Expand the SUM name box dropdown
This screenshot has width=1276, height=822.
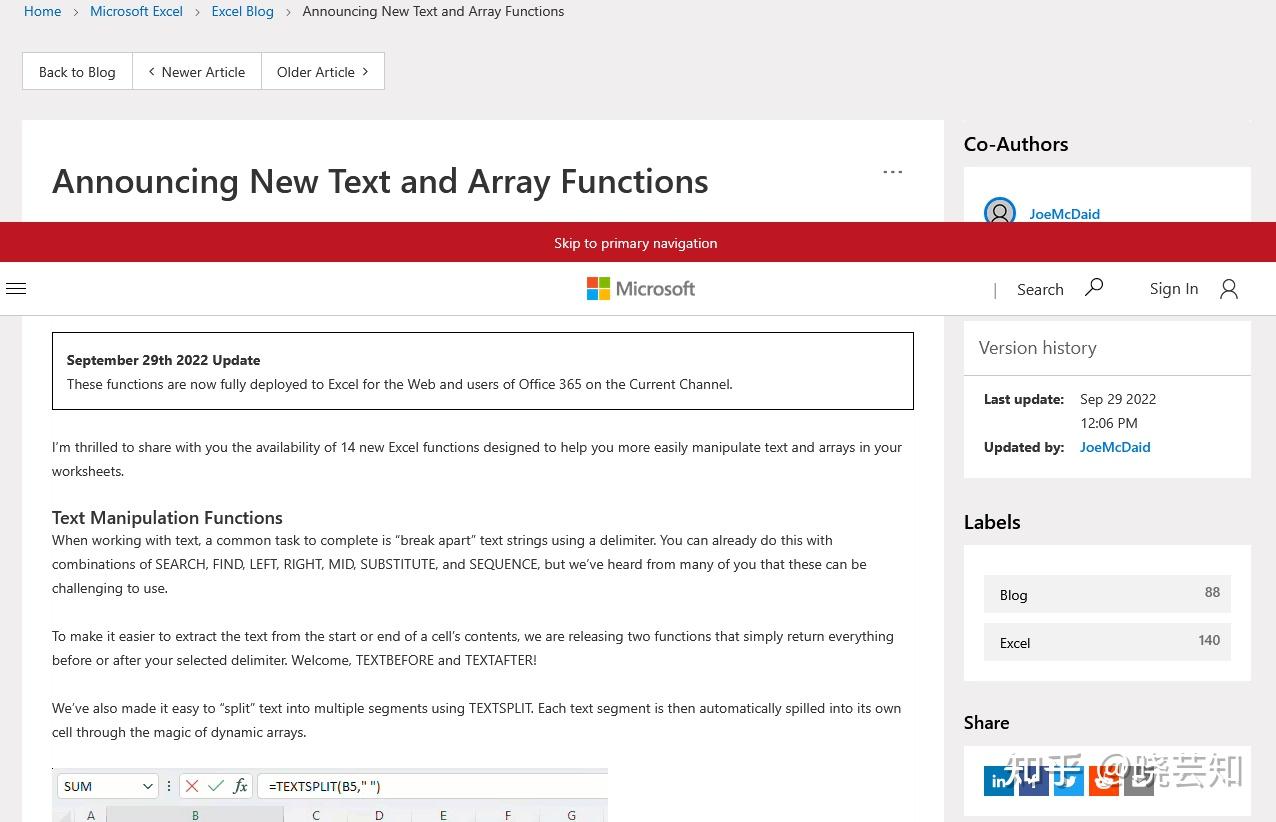coord(148,786)
